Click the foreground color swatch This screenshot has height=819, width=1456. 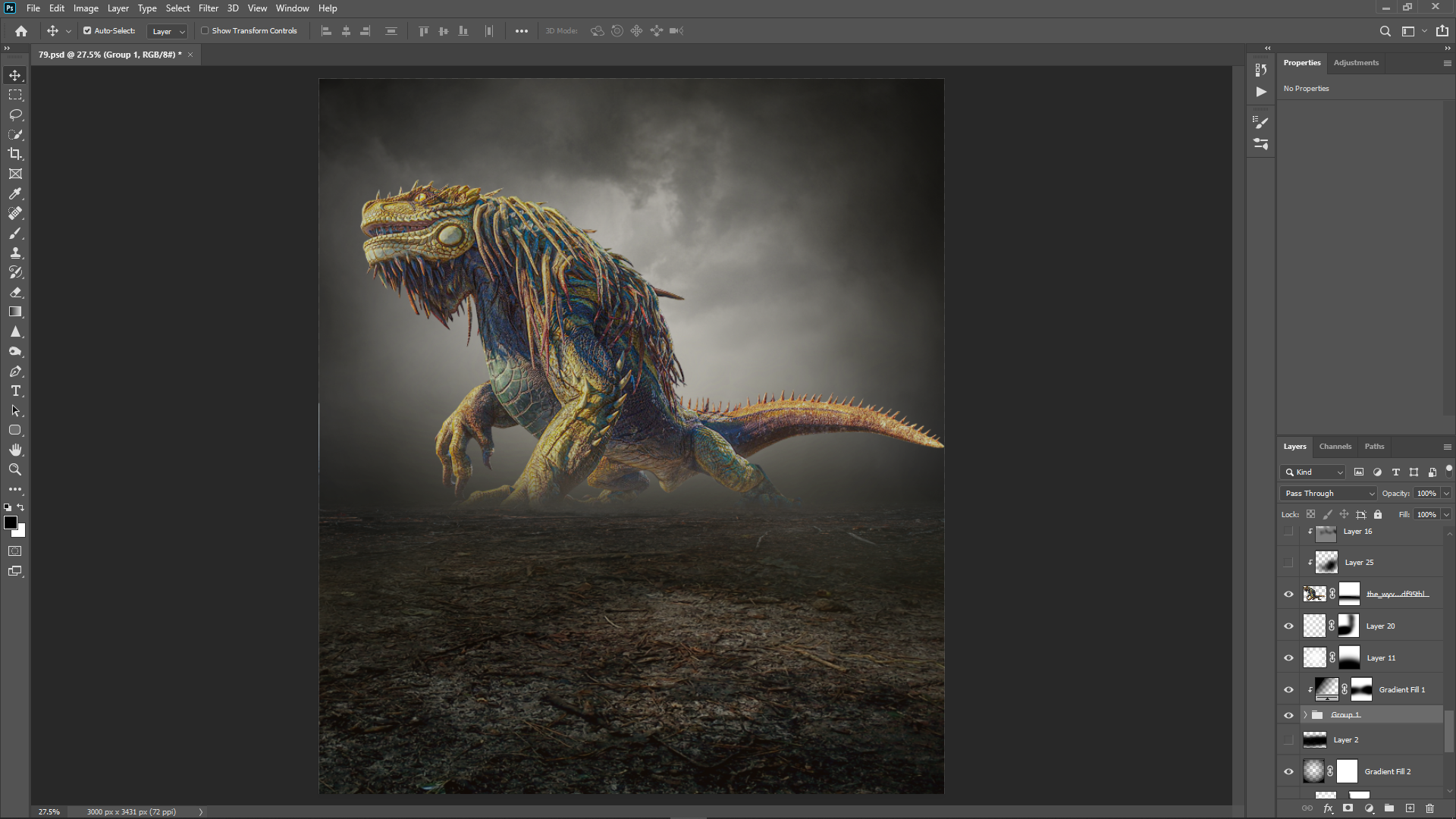click(x=11, y=522)
